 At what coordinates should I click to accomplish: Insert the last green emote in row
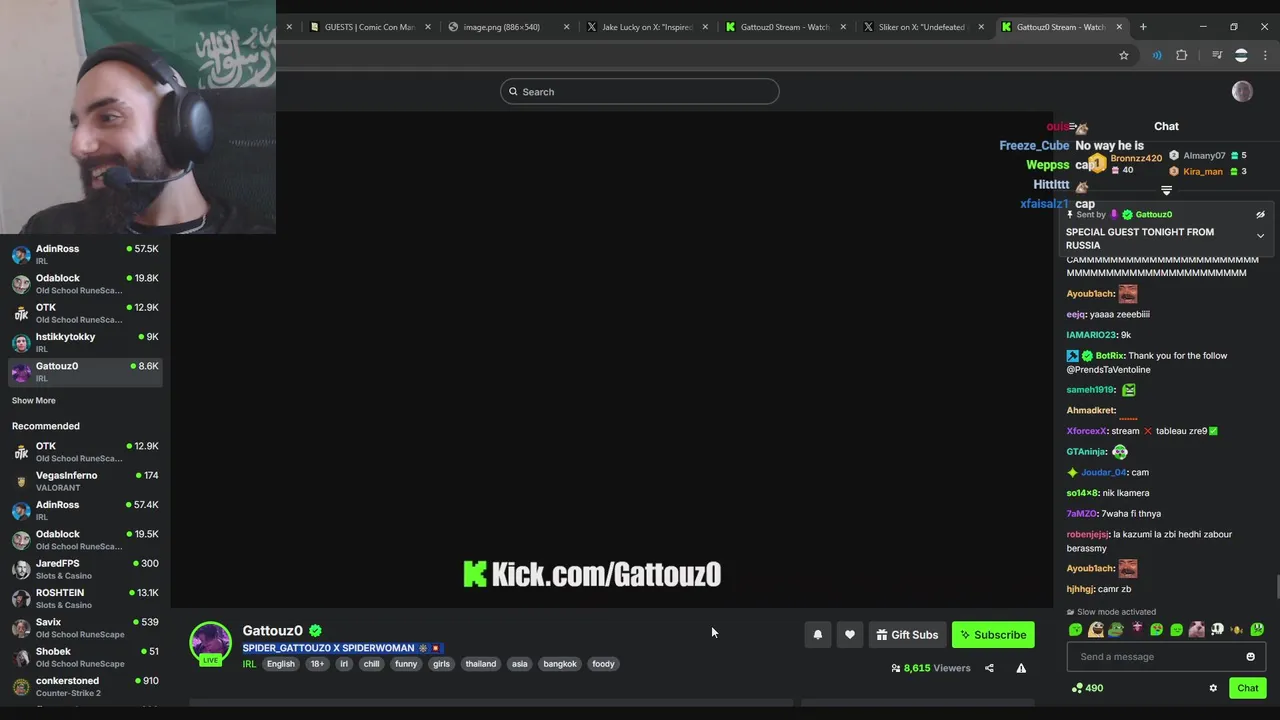click(1257, 630)
